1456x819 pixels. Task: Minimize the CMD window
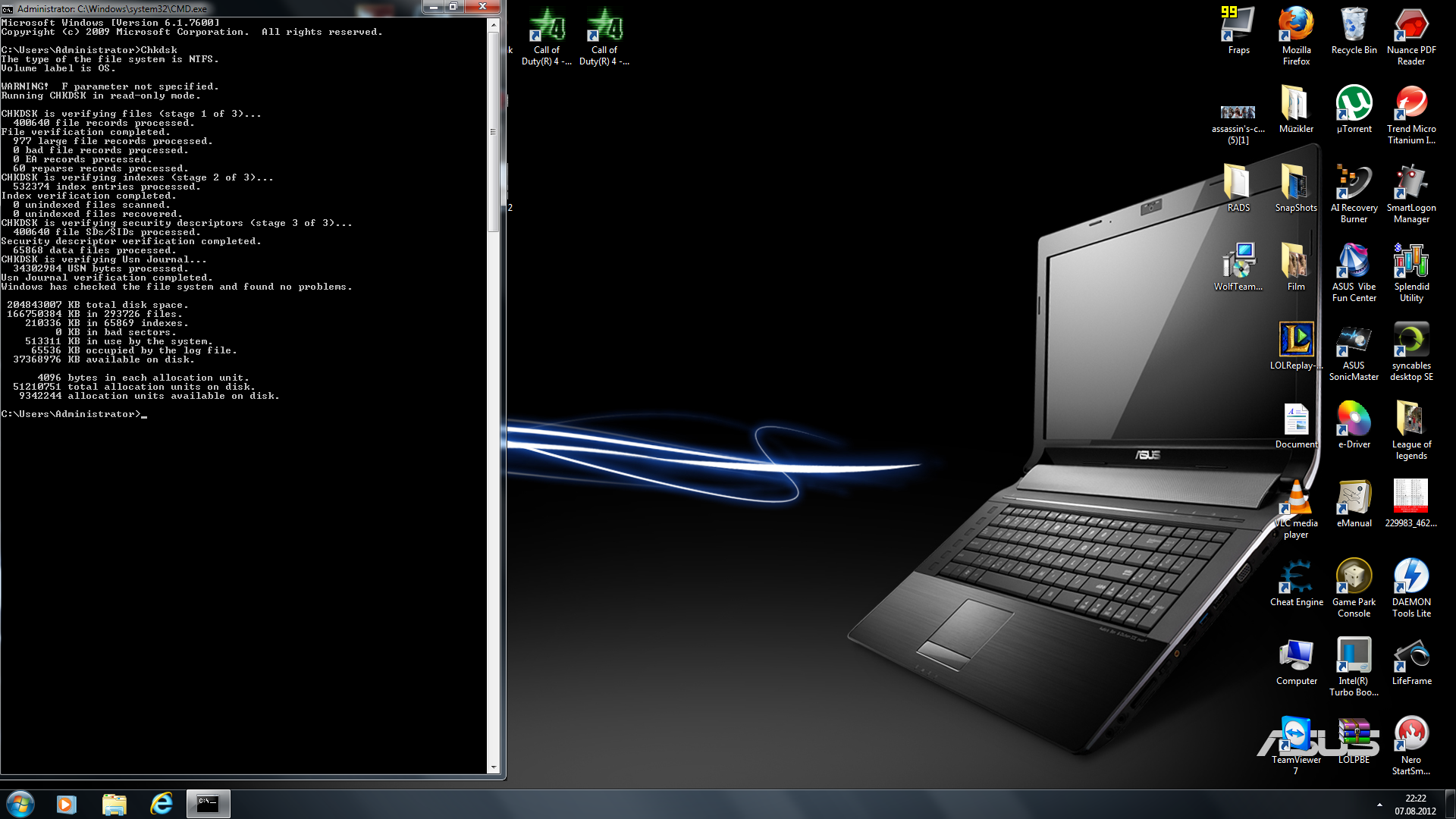click(x=433, y=7)
